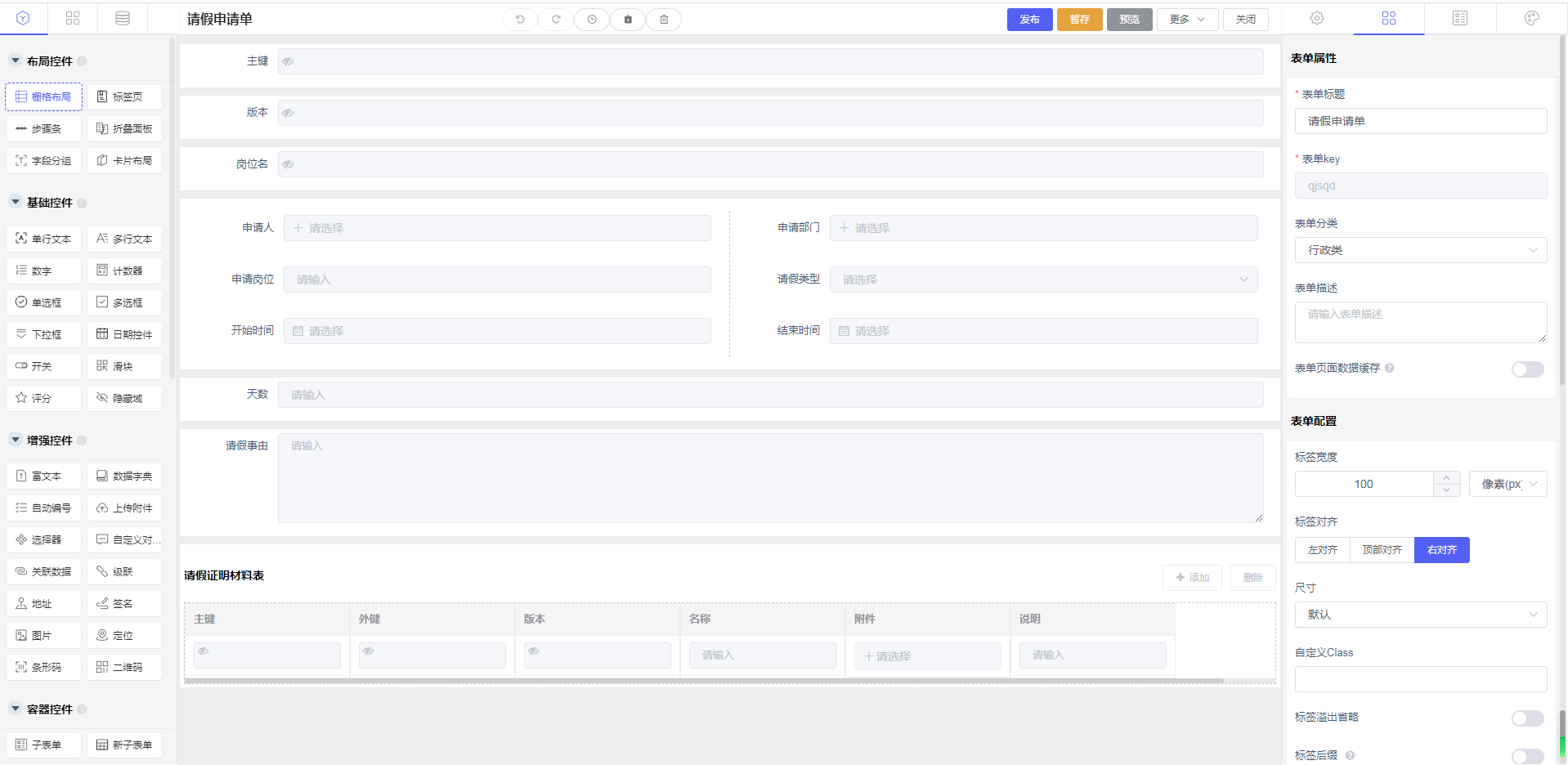Expand the 更多 dropdown menu
Viewport: 1568px width, 765px height.
click(x=1187, y=20)
